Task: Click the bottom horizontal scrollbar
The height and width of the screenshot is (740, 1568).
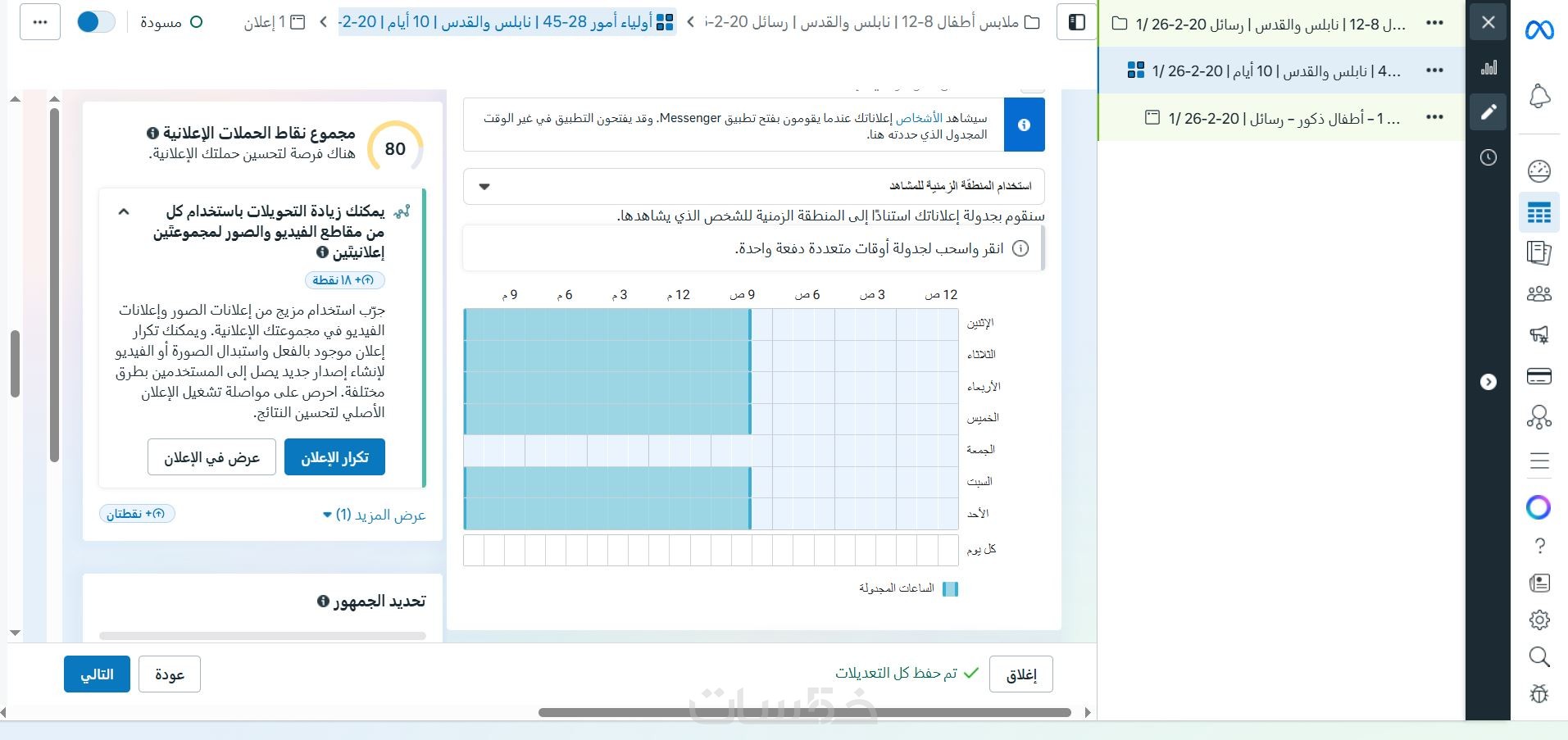Action: point(805,712)
